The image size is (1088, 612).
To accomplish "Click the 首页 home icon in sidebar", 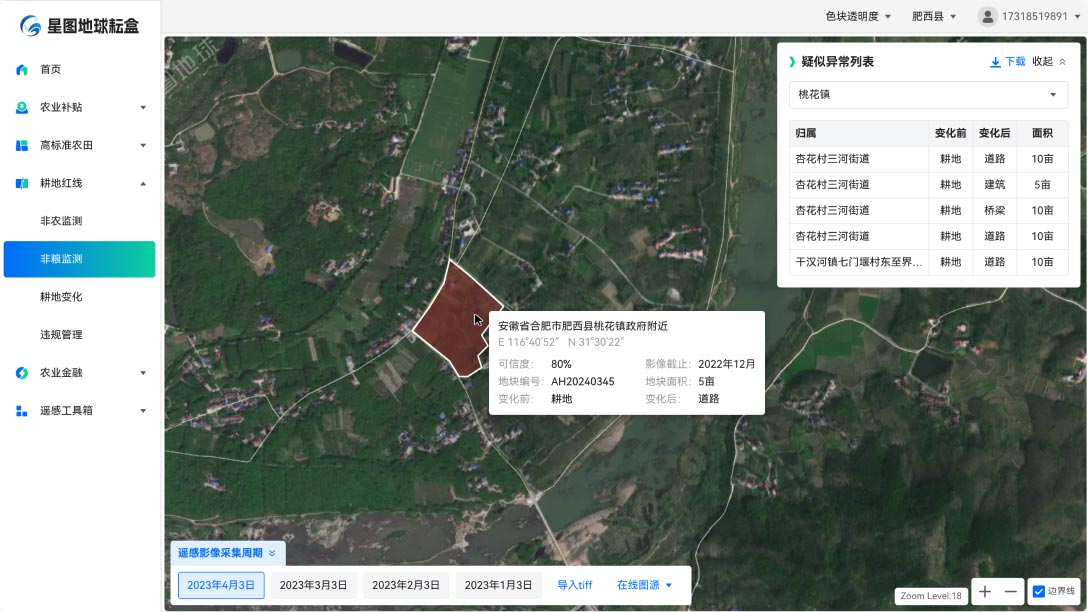I will pos(22,70).
